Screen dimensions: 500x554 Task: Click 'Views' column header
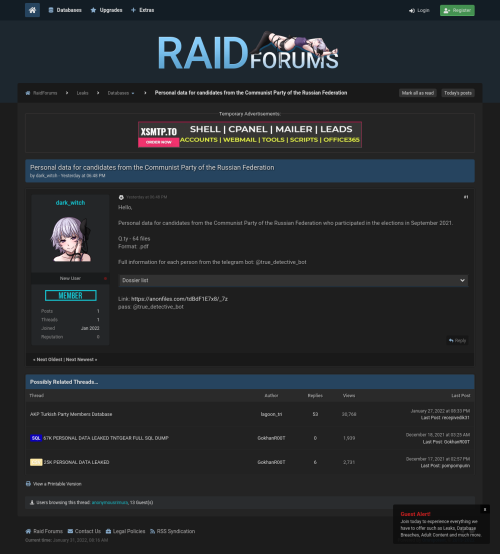(349, 396)
